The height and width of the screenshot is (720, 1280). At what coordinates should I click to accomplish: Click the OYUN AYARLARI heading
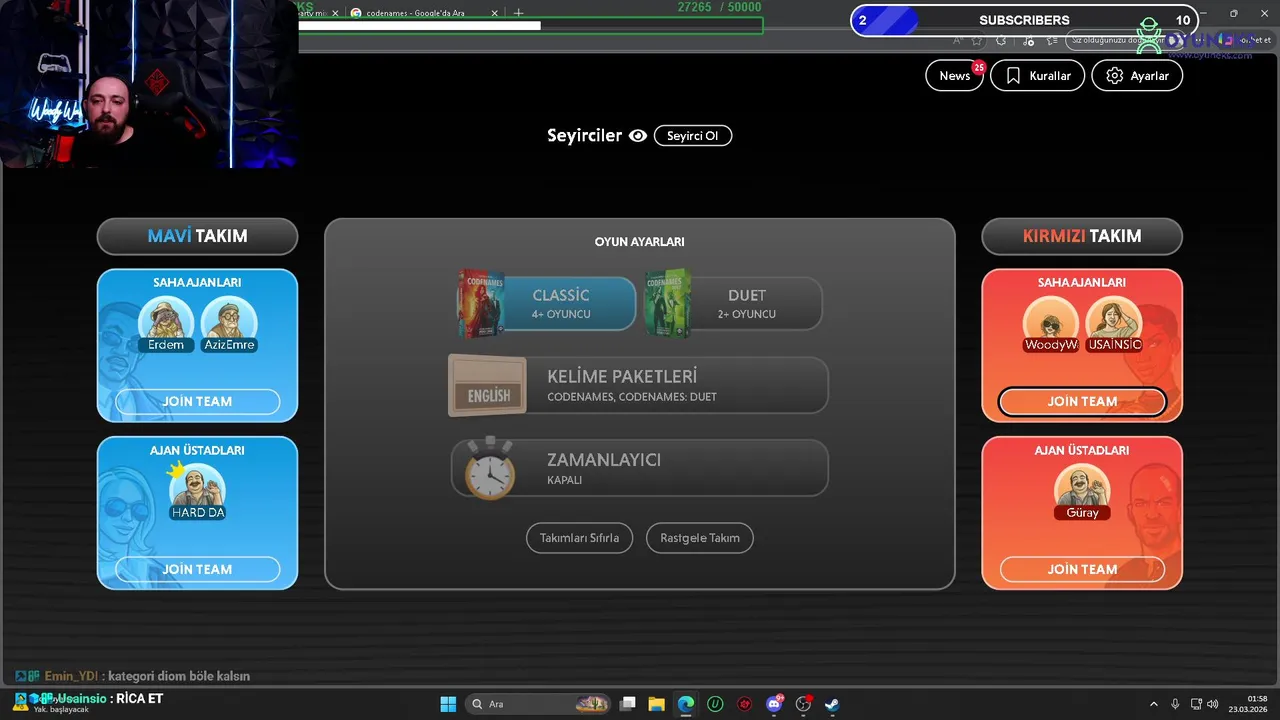tap(640, 242)
